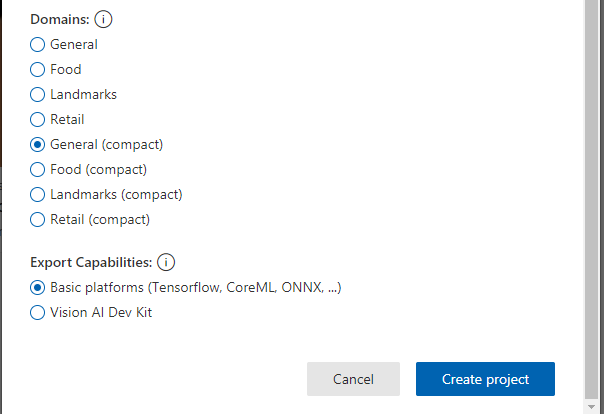Viewport: 604px width, 414px height.
Task: Choose the Food (compact) domain
Action: 38,169
